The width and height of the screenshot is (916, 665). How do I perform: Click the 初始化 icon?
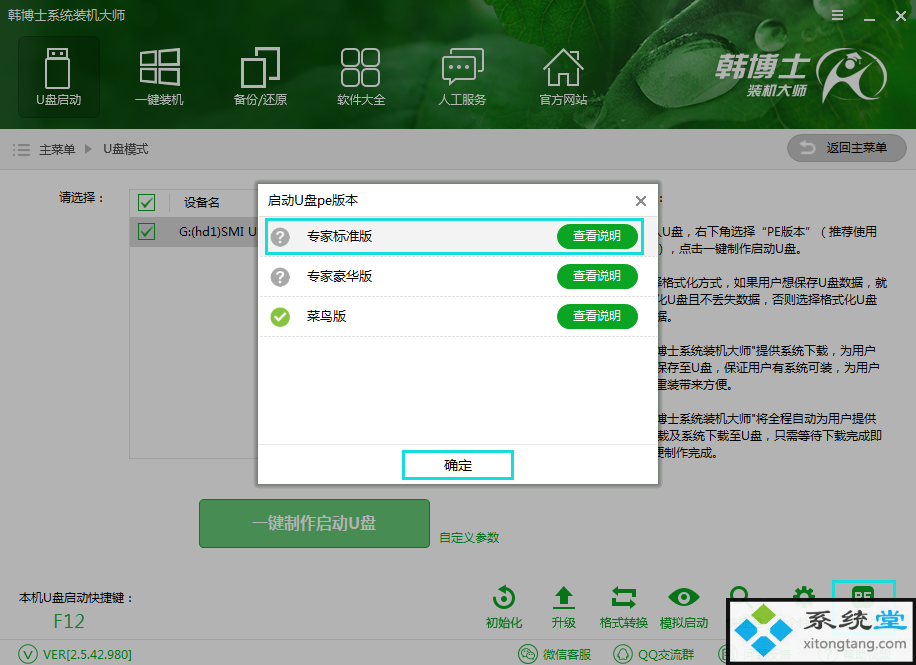pos(504,607)
